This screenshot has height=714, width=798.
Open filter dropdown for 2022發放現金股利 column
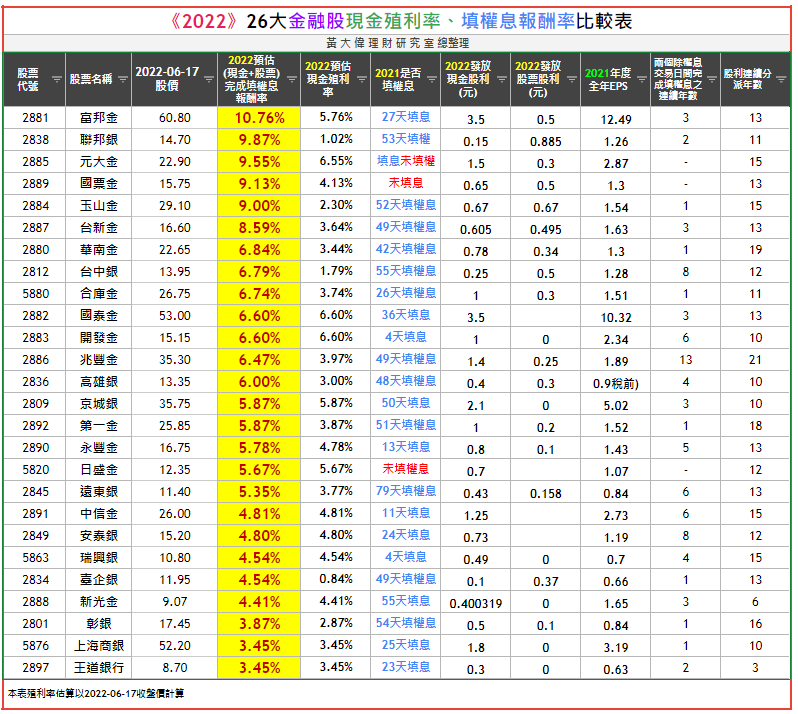502,79
